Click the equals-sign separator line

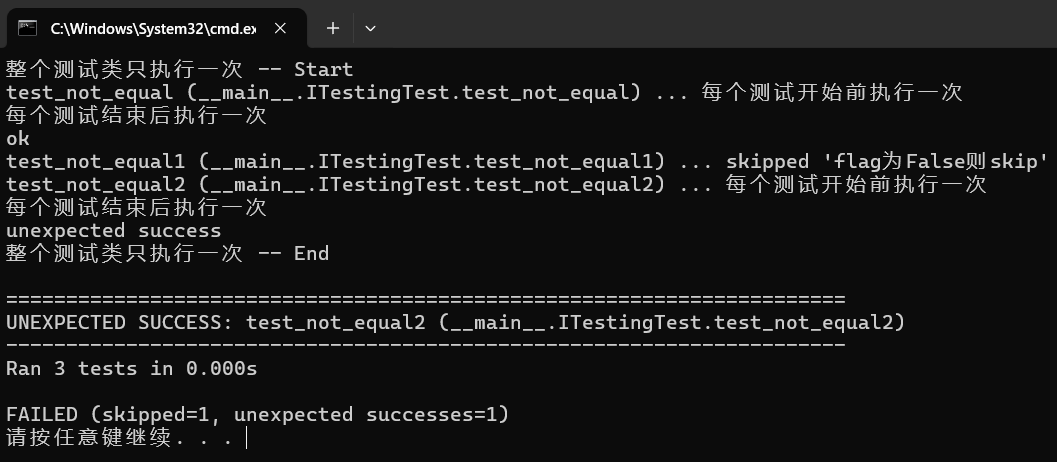[x=425, y=299]
